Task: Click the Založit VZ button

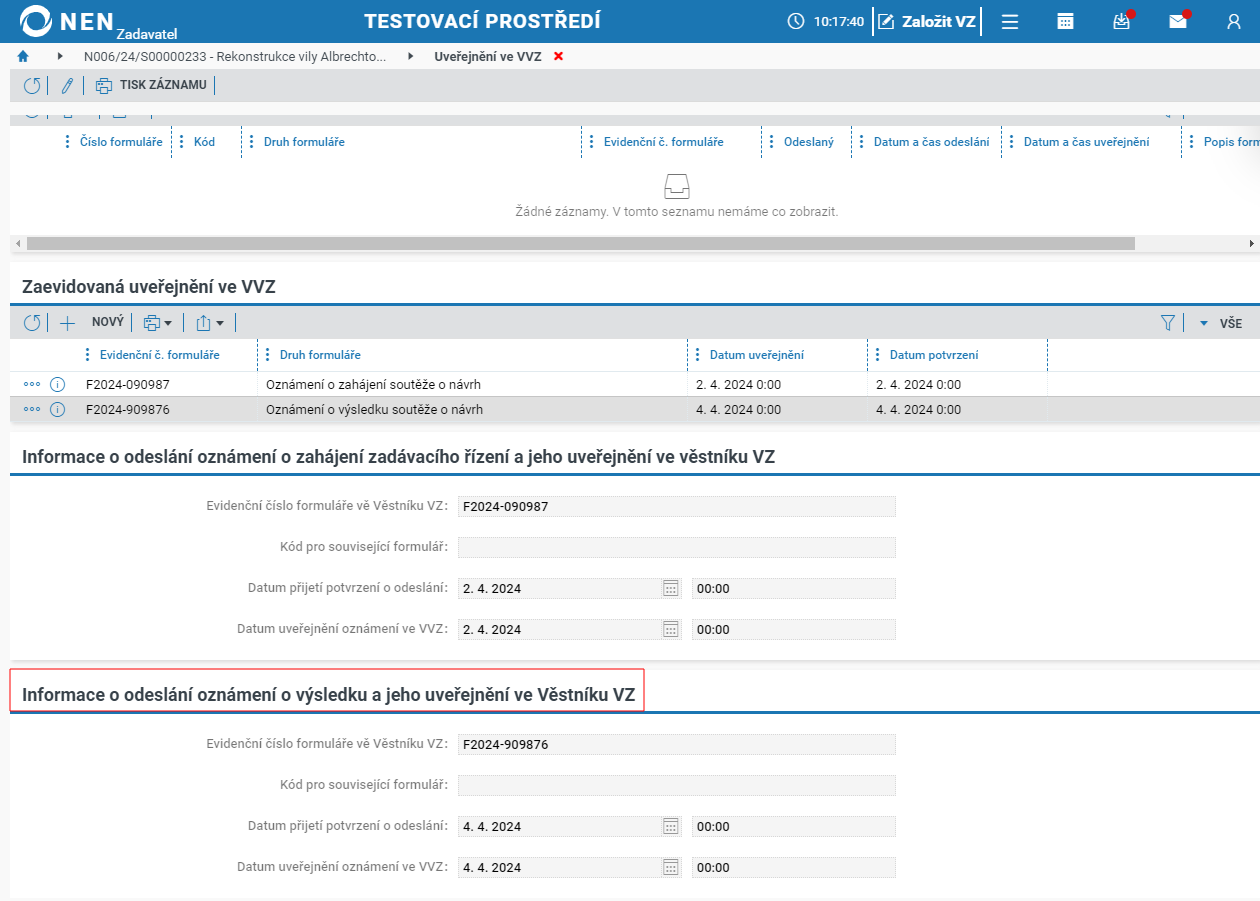Action: [927, 21]
